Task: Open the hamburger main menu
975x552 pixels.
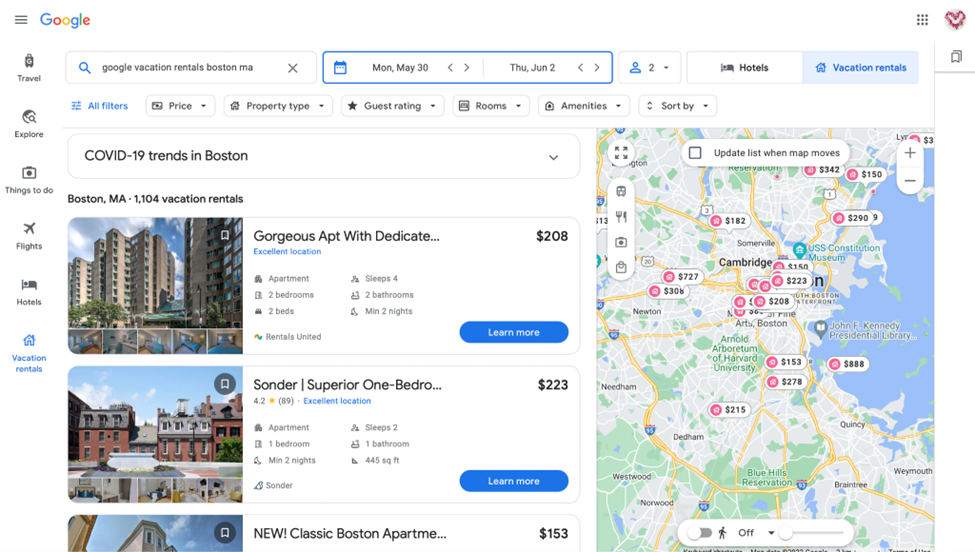Action: click(21, 20)
